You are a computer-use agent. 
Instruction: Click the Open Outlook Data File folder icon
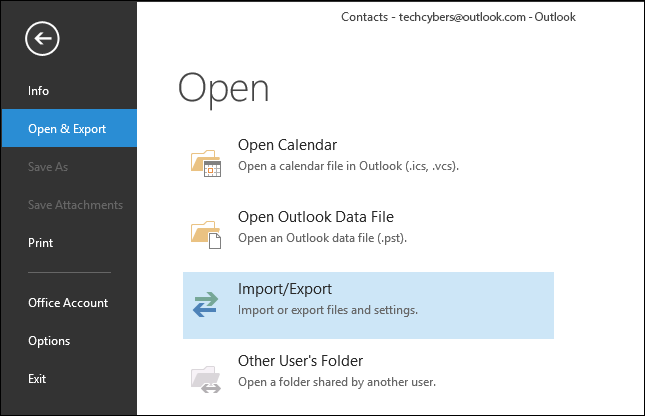click(206, 235)
